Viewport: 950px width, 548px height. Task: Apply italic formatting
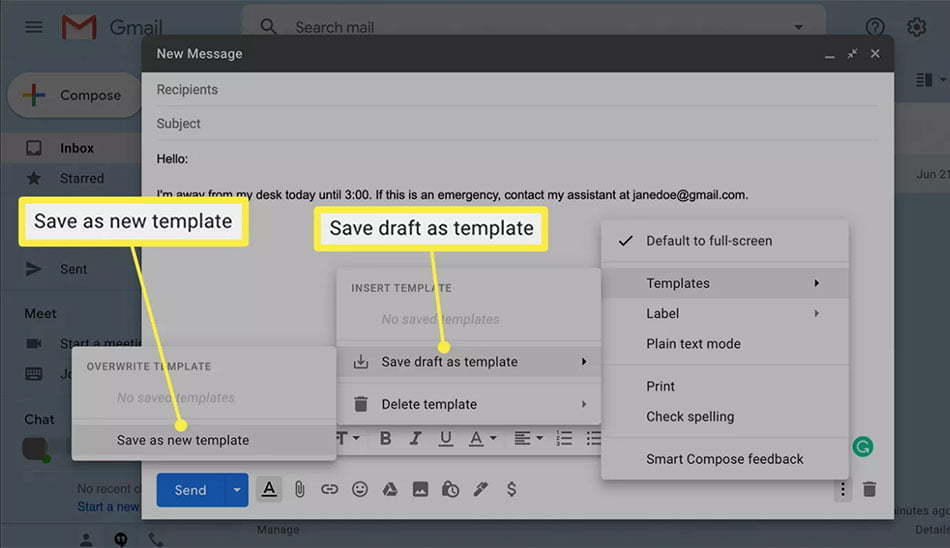click(416, 438)
